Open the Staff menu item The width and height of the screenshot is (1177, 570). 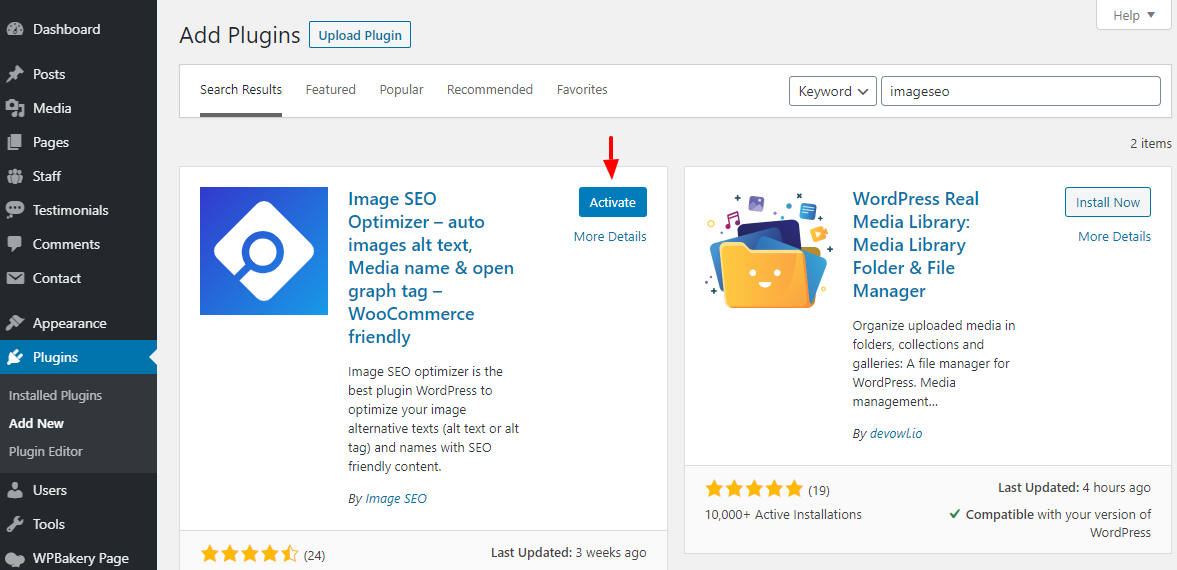tap(47, 176)
